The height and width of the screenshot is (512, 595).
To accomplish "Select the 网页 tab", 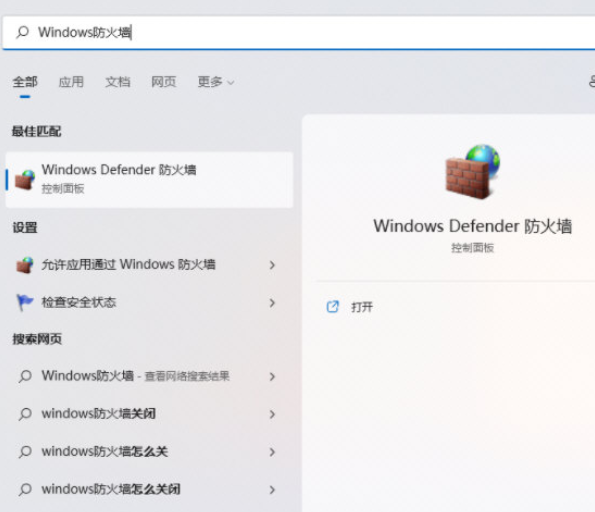I will [164, 82].
